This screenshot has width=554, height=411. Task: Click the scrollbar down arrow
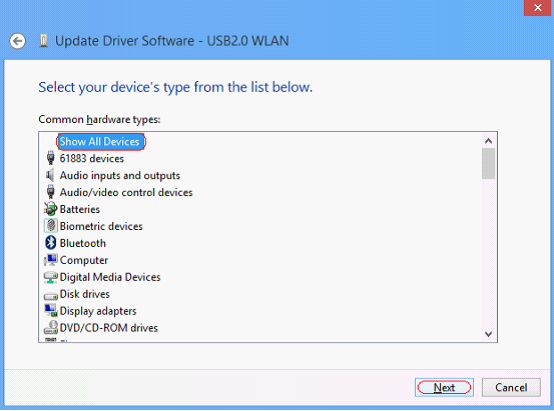click(x=489, y=334)
